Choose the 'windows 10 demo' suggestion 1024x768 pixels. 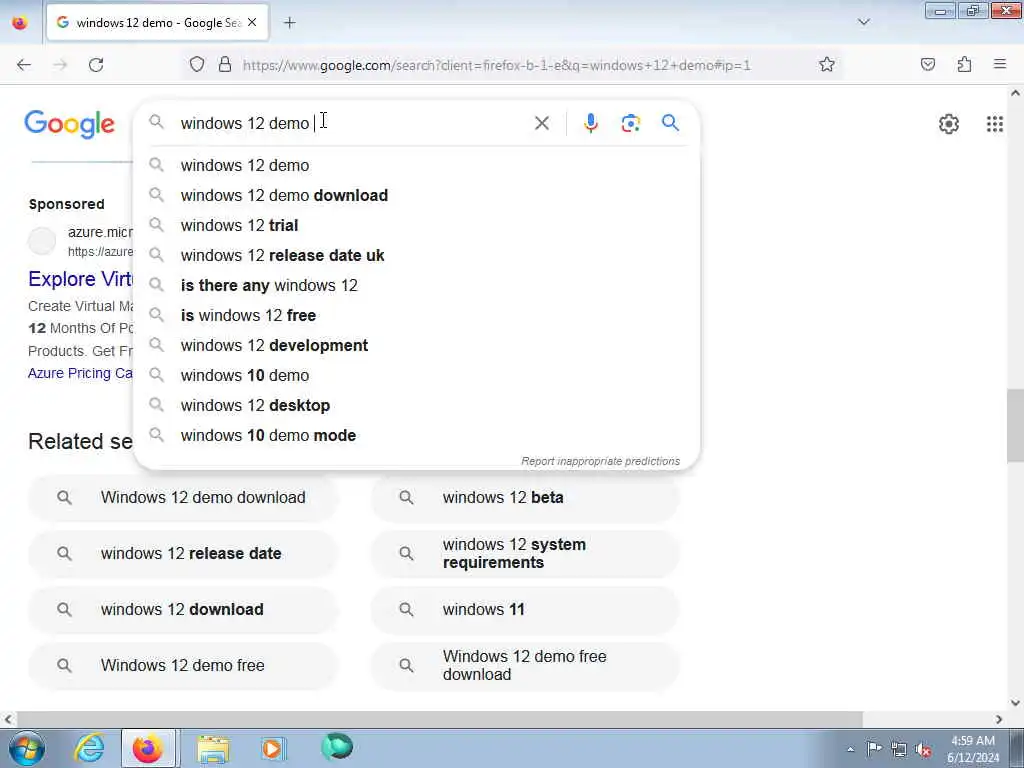[x=417, y=376]
